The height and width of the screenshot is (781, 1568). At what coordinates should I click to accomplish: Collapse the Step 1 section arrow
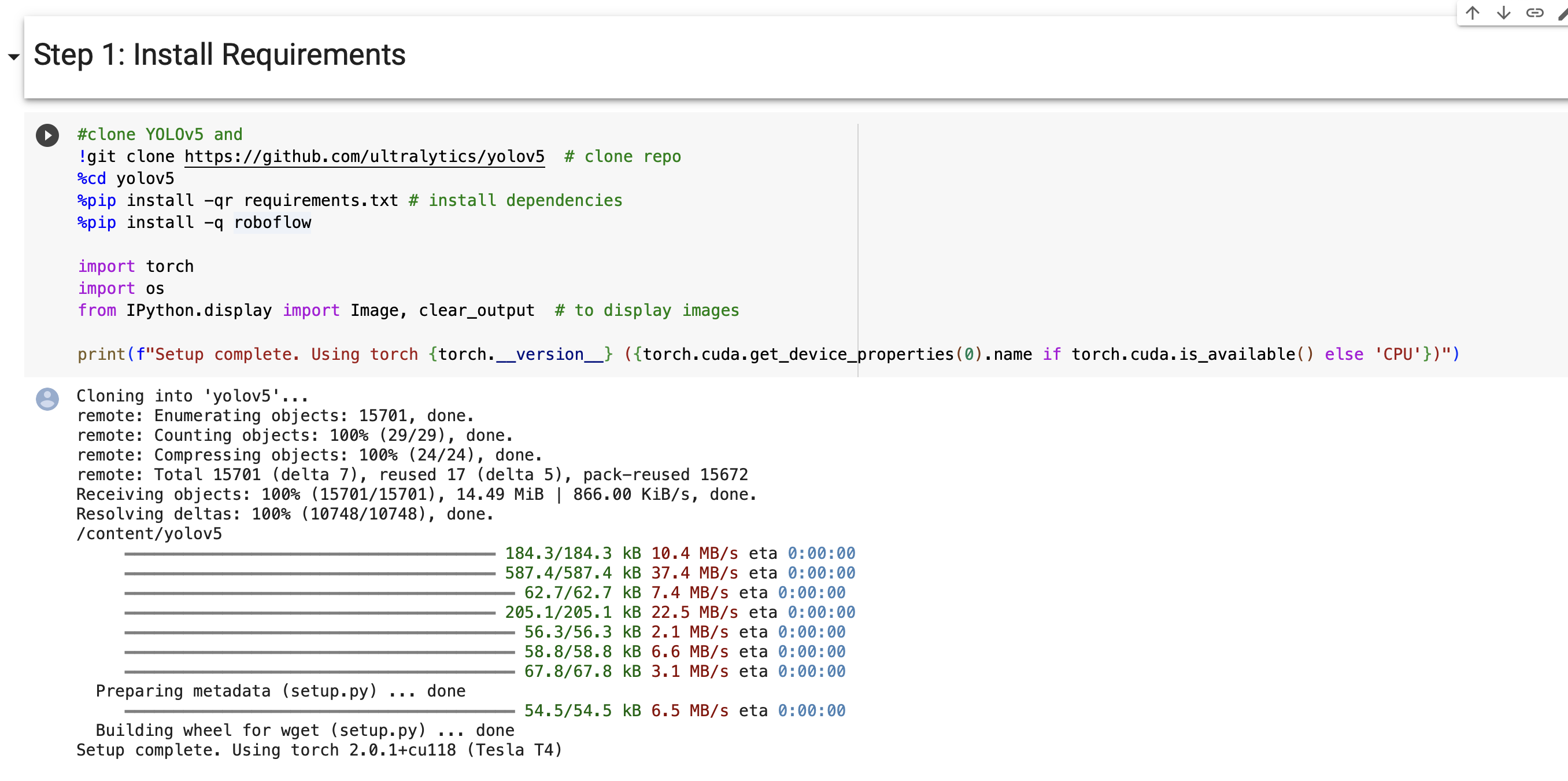(13, 57)
